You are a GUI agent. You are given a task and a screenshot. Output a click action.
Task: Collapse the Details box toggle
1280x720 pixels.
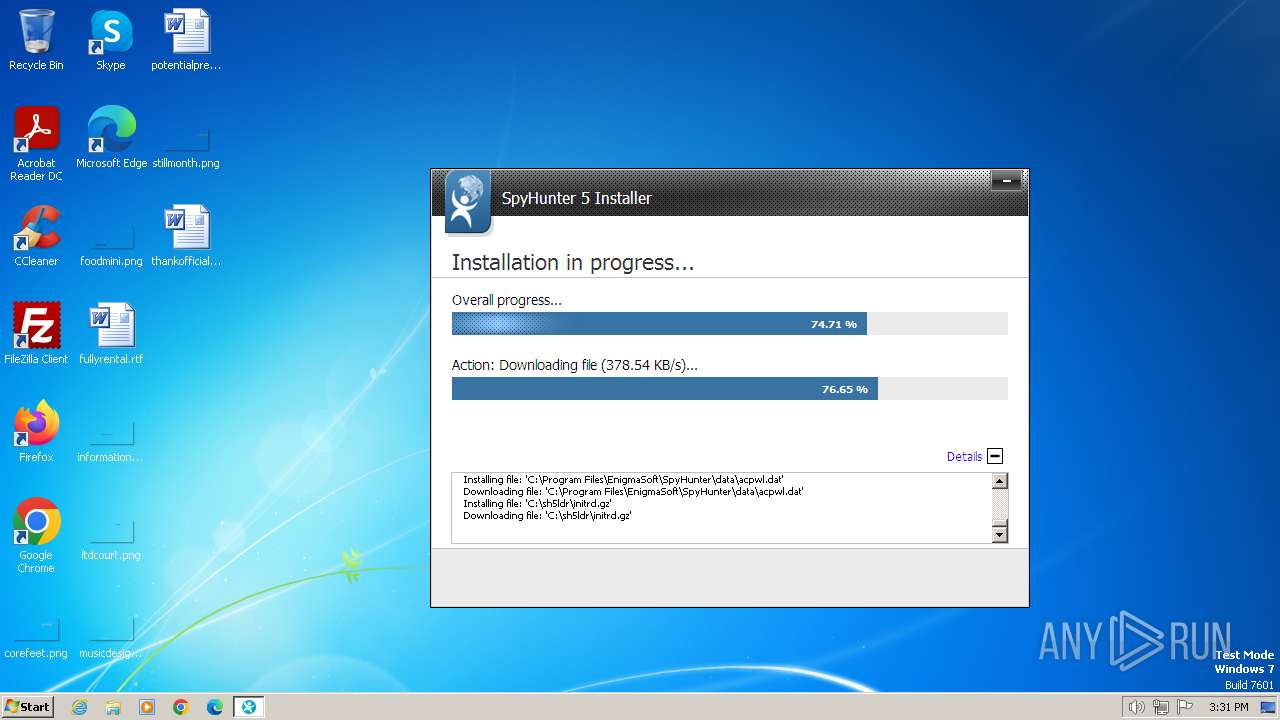point(995,456)
